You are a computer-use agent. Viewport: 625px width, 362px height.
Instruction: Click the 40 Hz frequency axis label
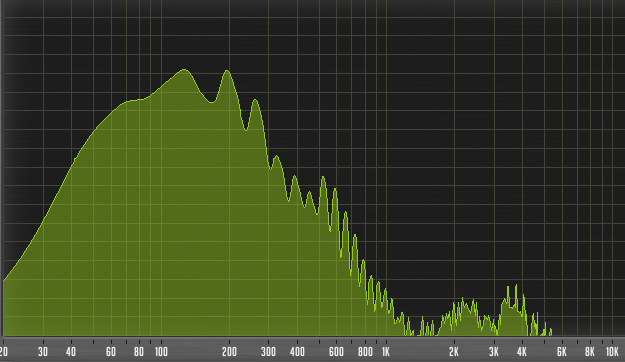coord(71,352)
